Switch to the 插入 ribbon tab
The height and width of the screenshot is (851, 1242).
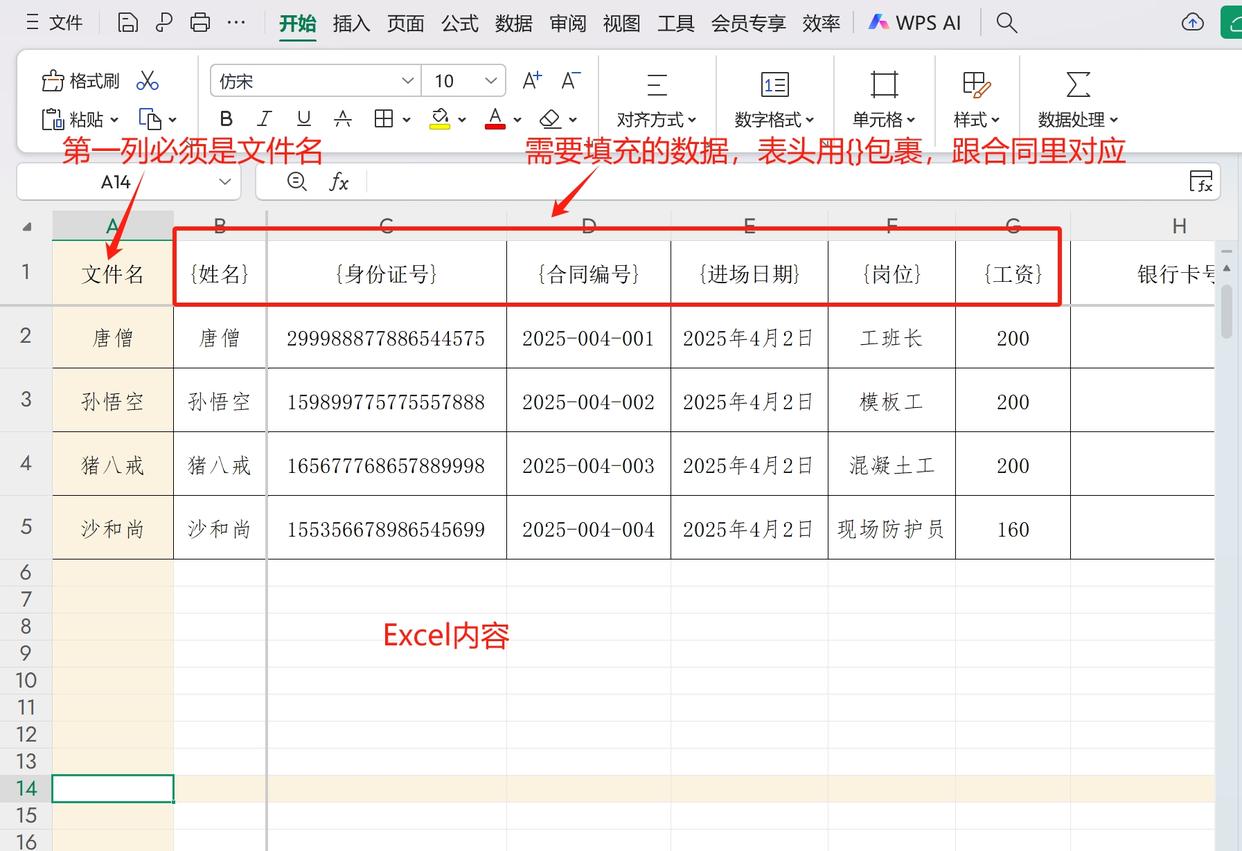[351, 23]
